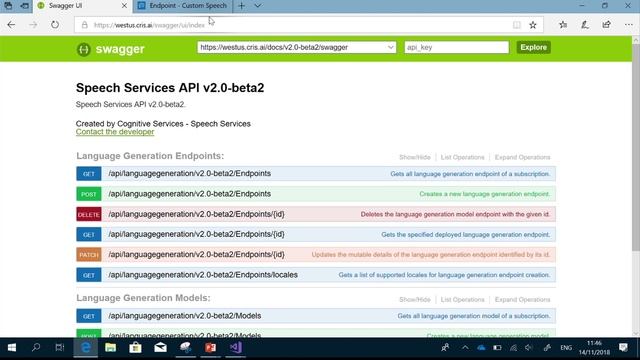Screen dimensions: 640x360
Task: Expand PATCH /Endpoints/{id} operation button
Action: [x=89, y=255]
